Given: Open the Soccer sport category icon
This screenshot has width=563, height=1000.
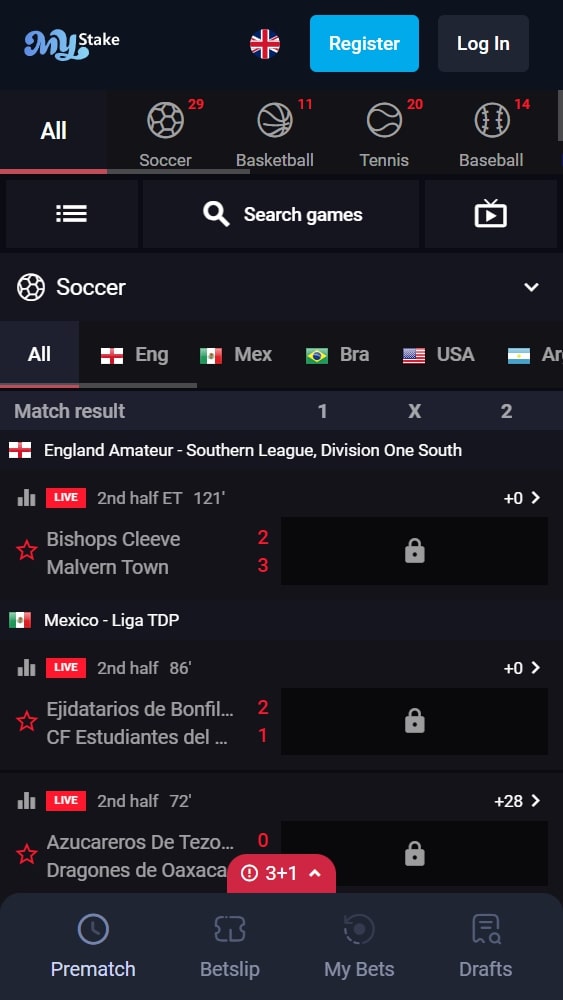Looking at the screenshot, I should click(166, 120).
